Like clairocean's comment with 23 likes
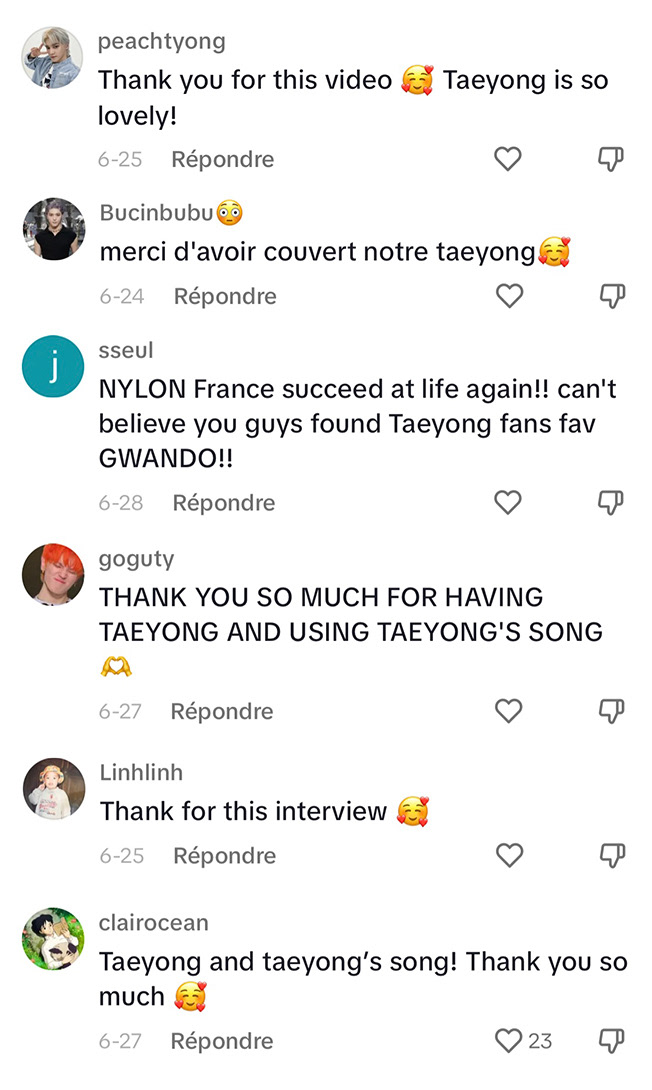Image resolution: width=652 pixels, height=1090 pixels. [x=508, y=1041]
